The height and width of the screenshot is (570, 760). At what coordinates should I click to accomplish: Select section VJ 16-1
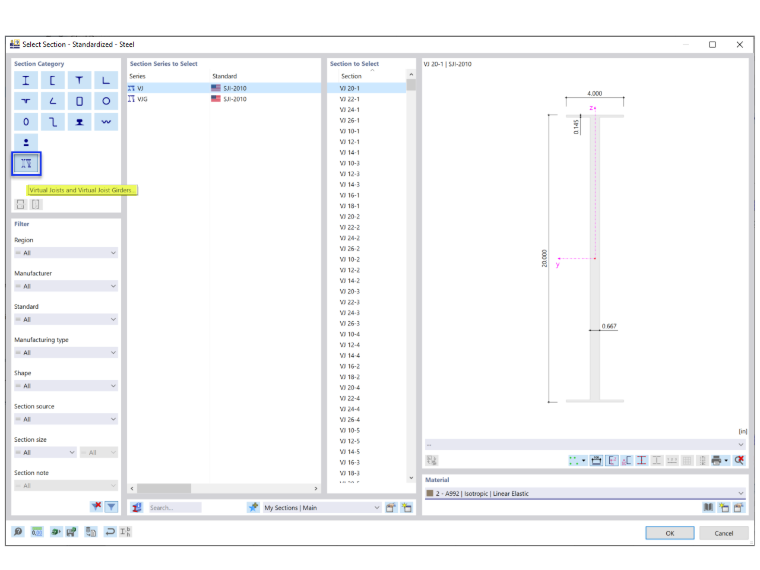349,195
